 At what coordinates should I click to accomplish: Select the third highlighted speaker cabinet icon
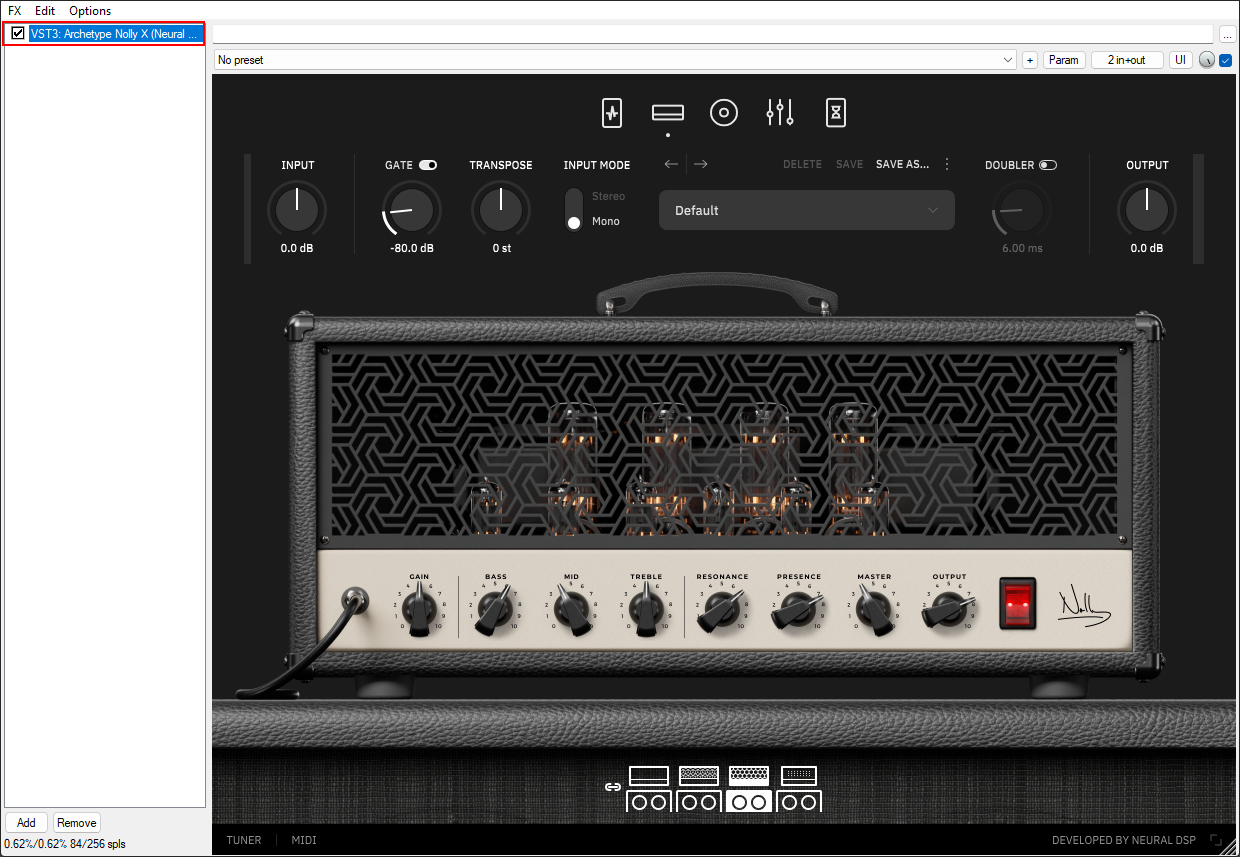749,801
